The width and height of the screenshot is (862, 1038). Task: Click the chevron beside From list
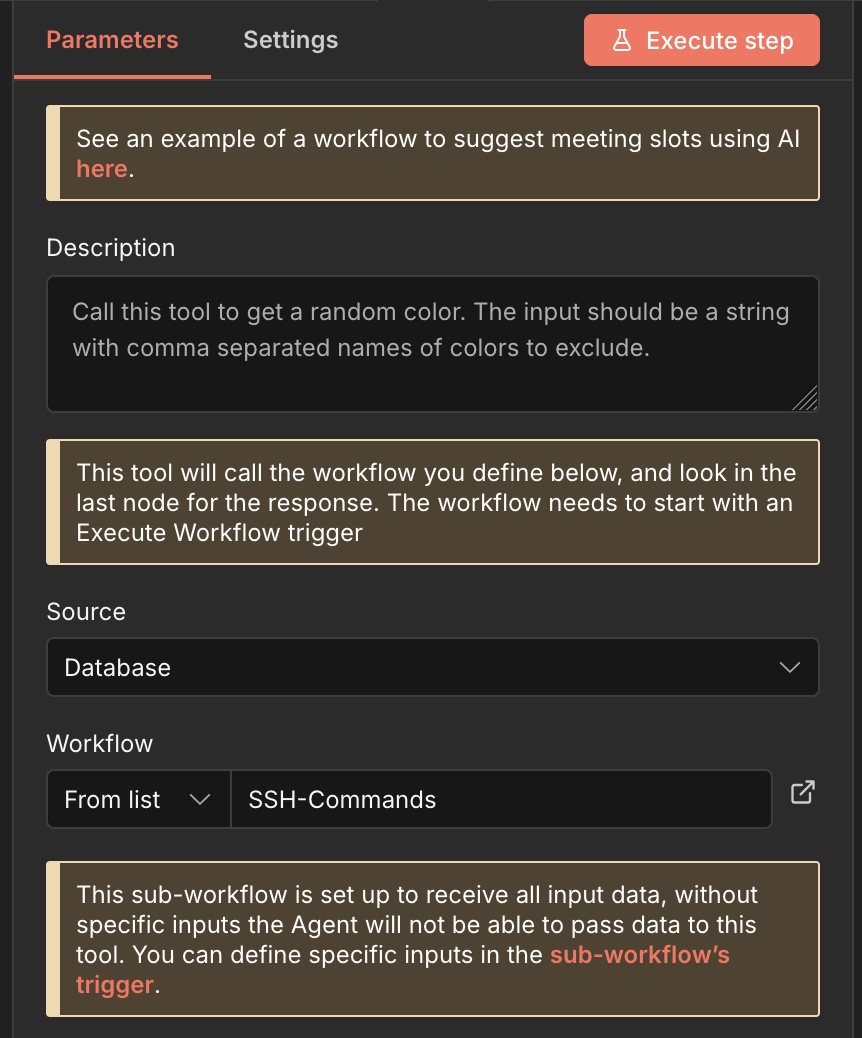200,799
